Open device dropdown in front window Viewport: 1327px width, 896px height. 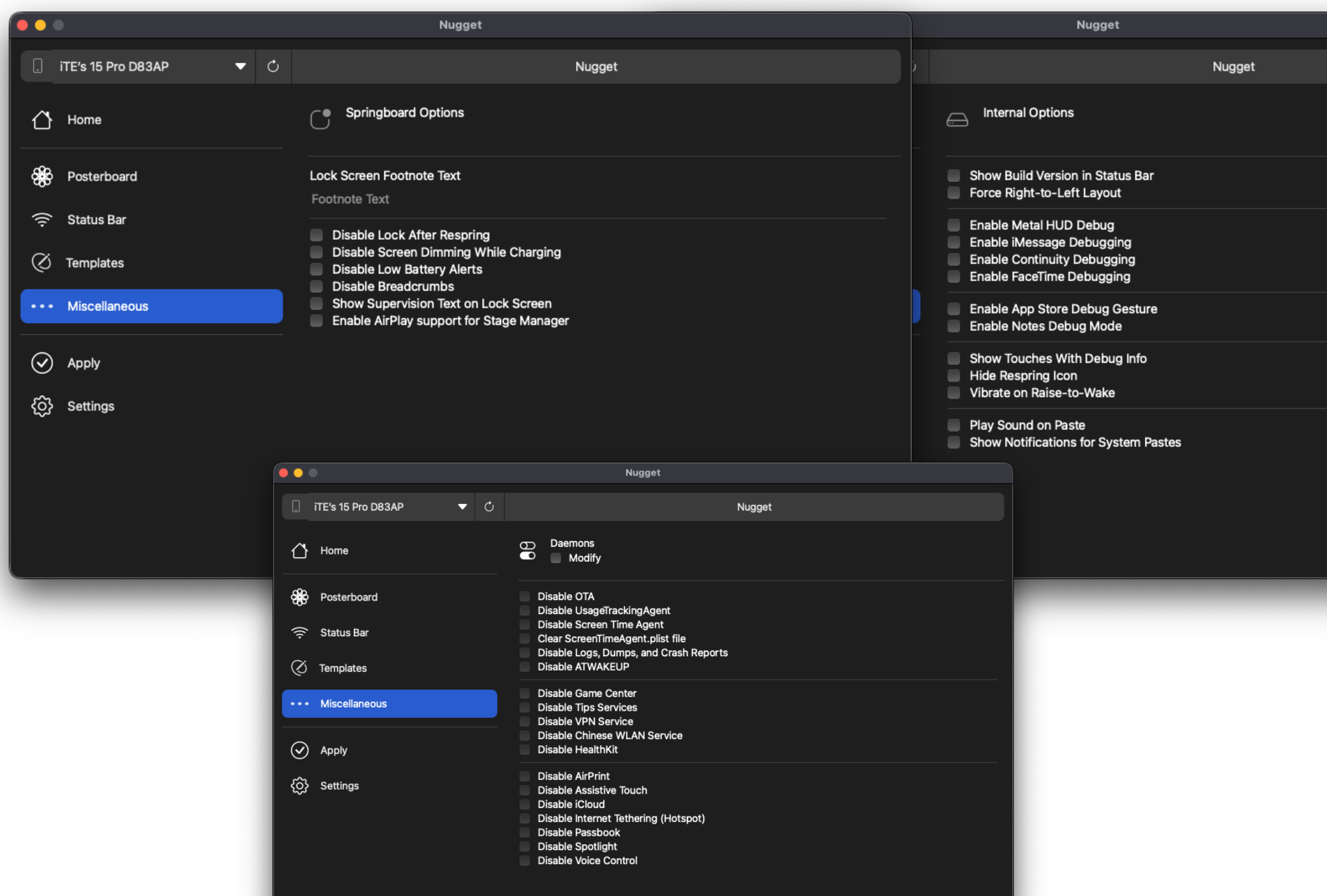point(391,507)
